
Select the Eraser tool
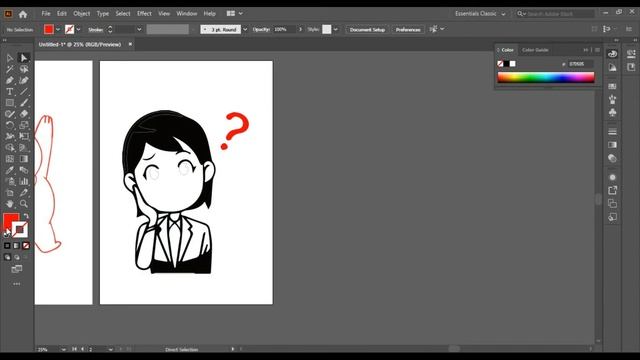pyautogui.click(x=24, y=114)
